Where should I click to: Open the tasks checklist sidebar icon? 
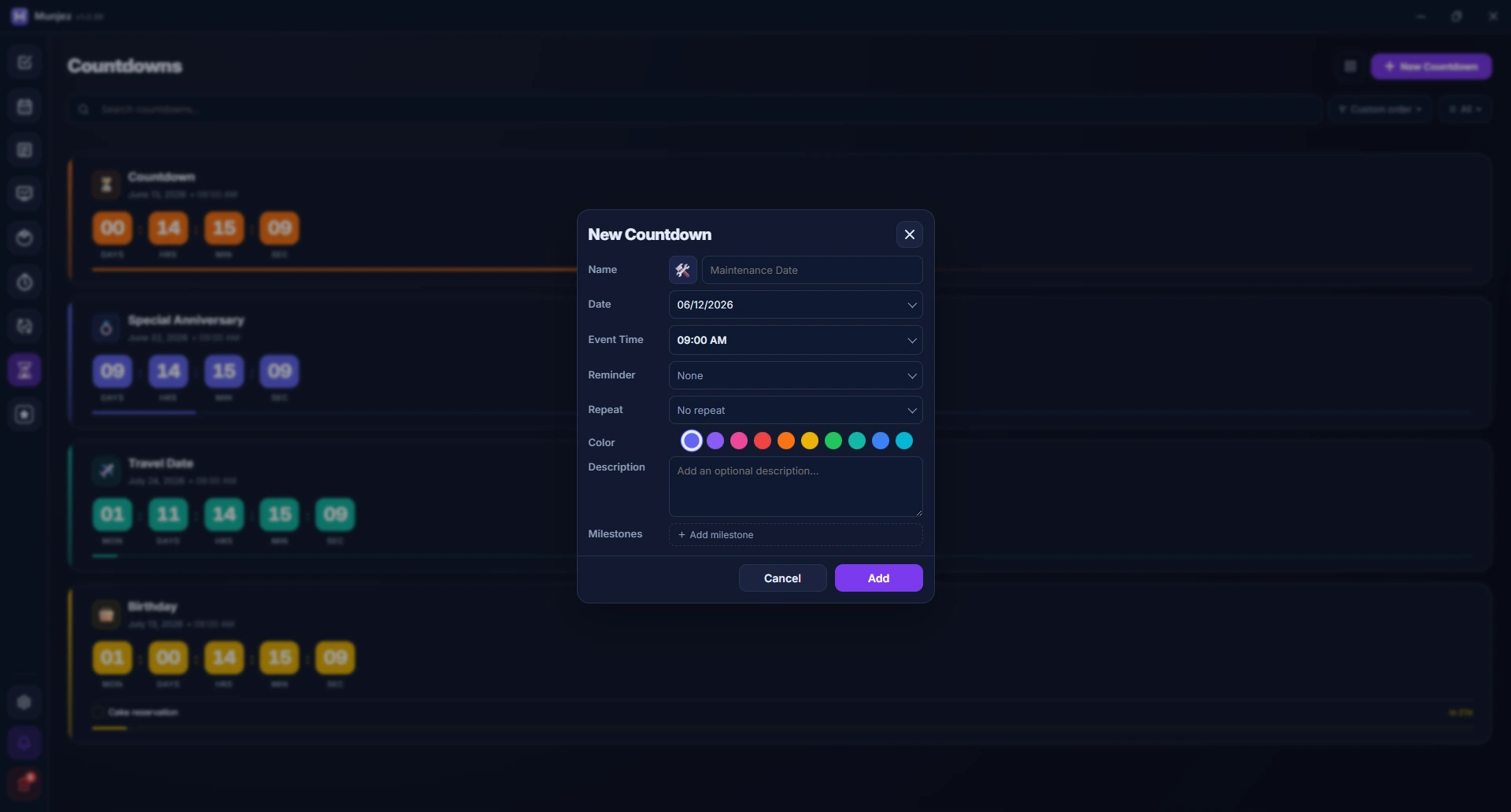pos(24,62)
